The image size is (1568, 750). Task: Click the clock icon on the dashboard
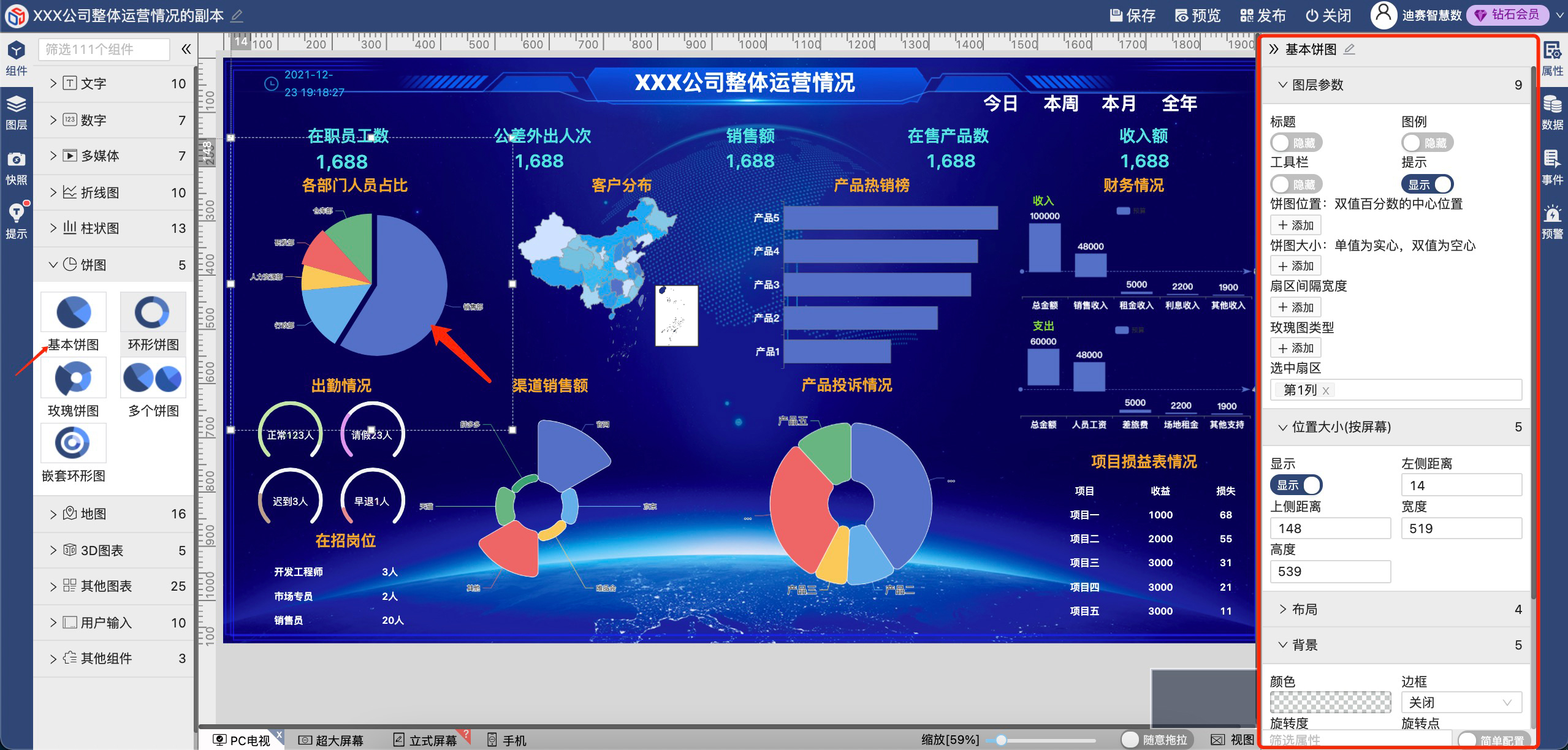271,84
